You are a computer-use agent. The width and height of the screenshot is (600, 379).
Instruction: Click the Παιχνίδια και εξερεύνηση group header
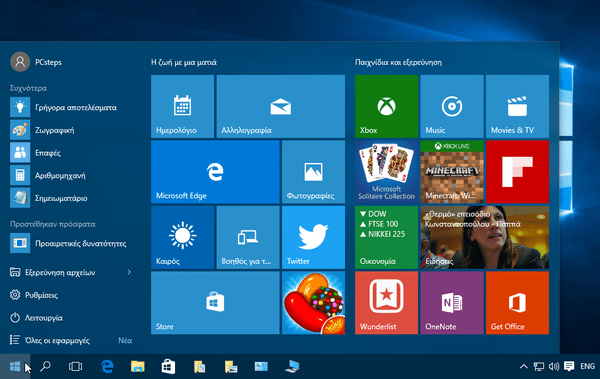[398, 62]
